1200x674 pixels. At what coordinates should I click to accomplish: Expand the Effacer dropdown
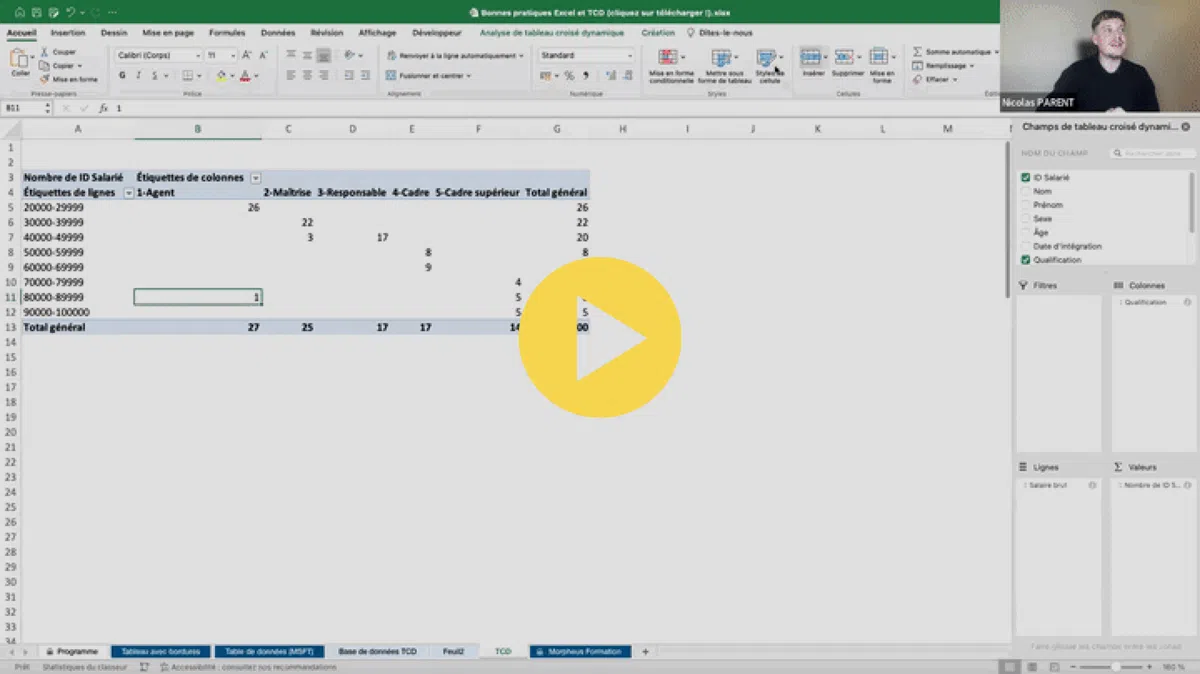(x=955, y=79)
